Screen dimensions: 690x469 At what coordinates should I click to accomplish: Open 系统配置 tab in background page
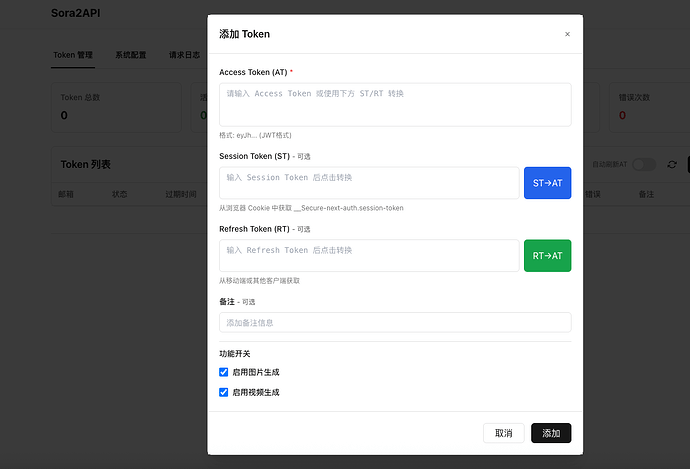point(131,55)
